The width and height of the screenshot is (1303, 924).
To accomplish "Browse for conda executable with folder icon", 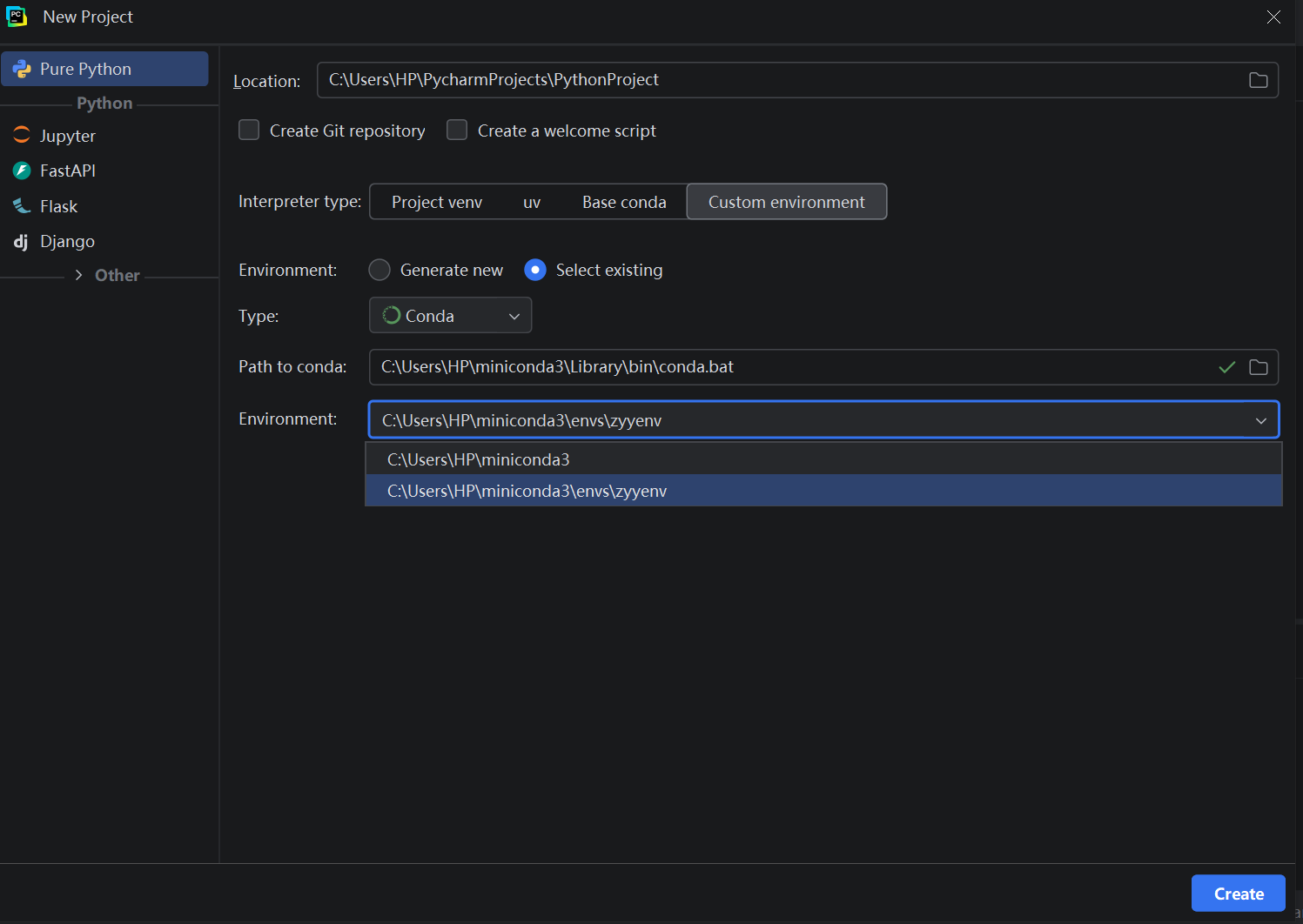I will [1259, 367].
